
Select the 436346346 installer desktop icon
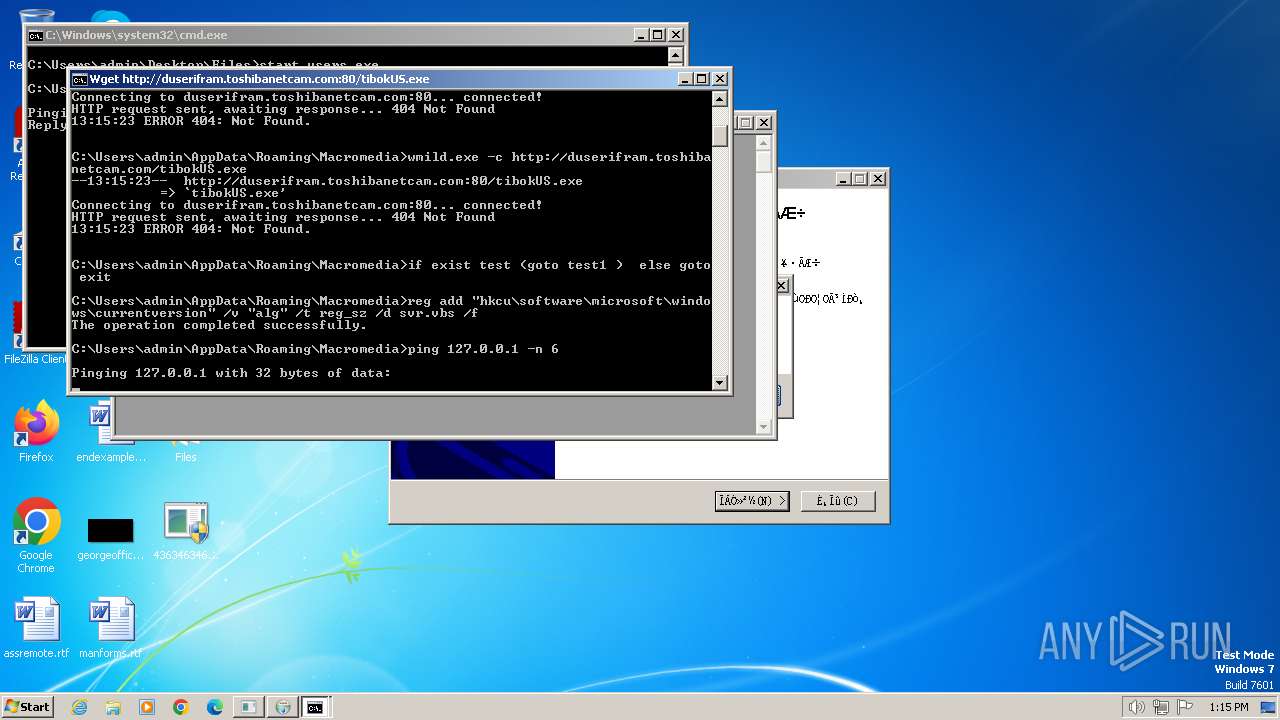186,532
